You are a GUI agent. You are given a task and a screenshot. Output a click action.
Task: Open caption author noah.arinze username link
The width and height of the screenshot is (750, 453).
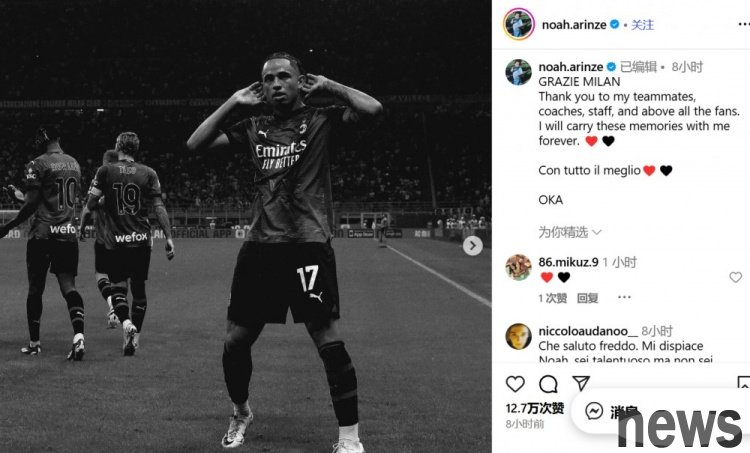pyautogui.click(x=571, y=66)
